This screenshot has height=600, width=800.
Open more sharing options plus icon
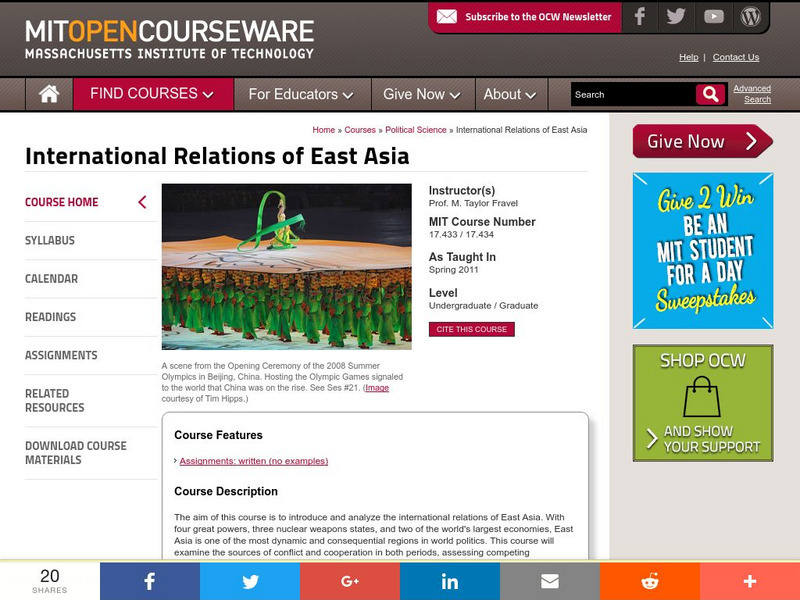coord(749,581)
